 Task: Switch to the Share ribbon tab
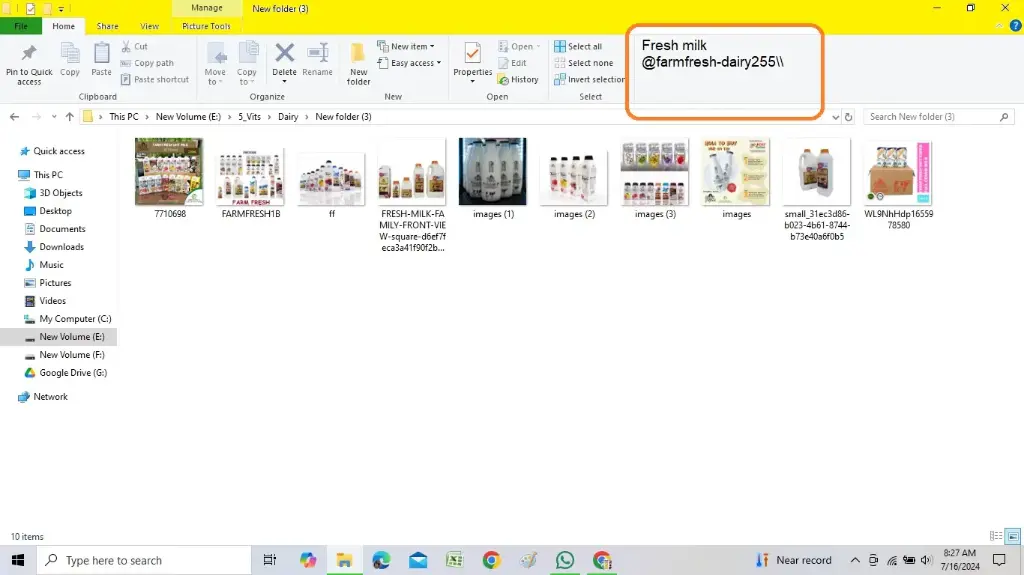[x=108, y=26]
